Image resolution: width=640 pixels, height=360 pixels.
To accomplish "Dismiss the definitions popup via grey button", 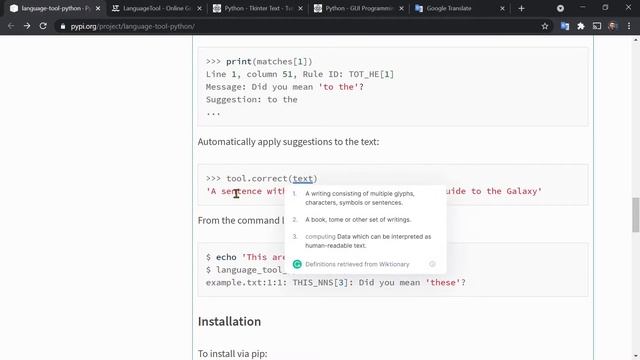I will point(432,264).
